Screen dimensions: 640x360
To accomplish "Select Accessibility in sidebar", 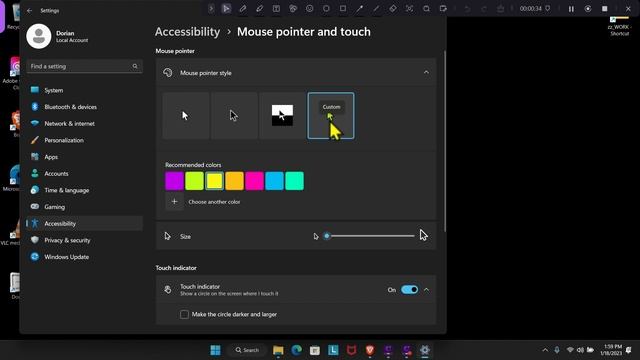I will 84,224.
